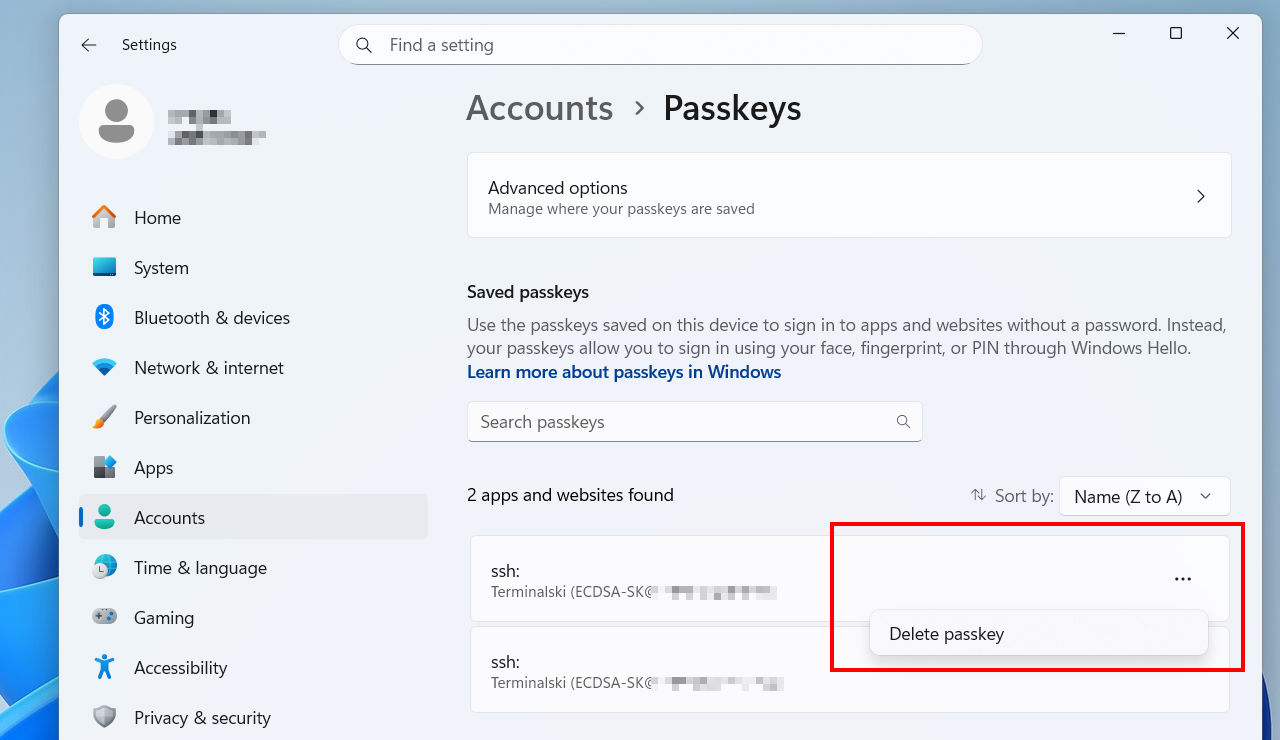Image resolution: width=1280 pixels, height=740 pixels.
Task: Click the search magnifier in Find a setting
Action: 364,45
